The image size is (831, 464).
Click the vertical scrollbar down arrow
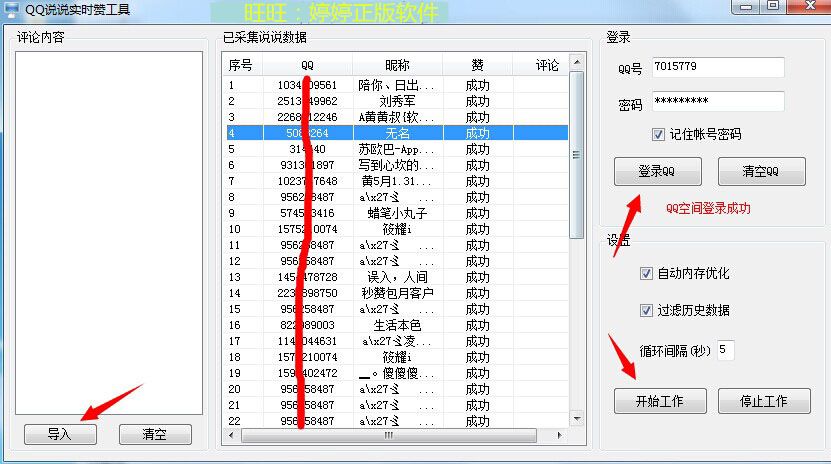pos(576,419)
